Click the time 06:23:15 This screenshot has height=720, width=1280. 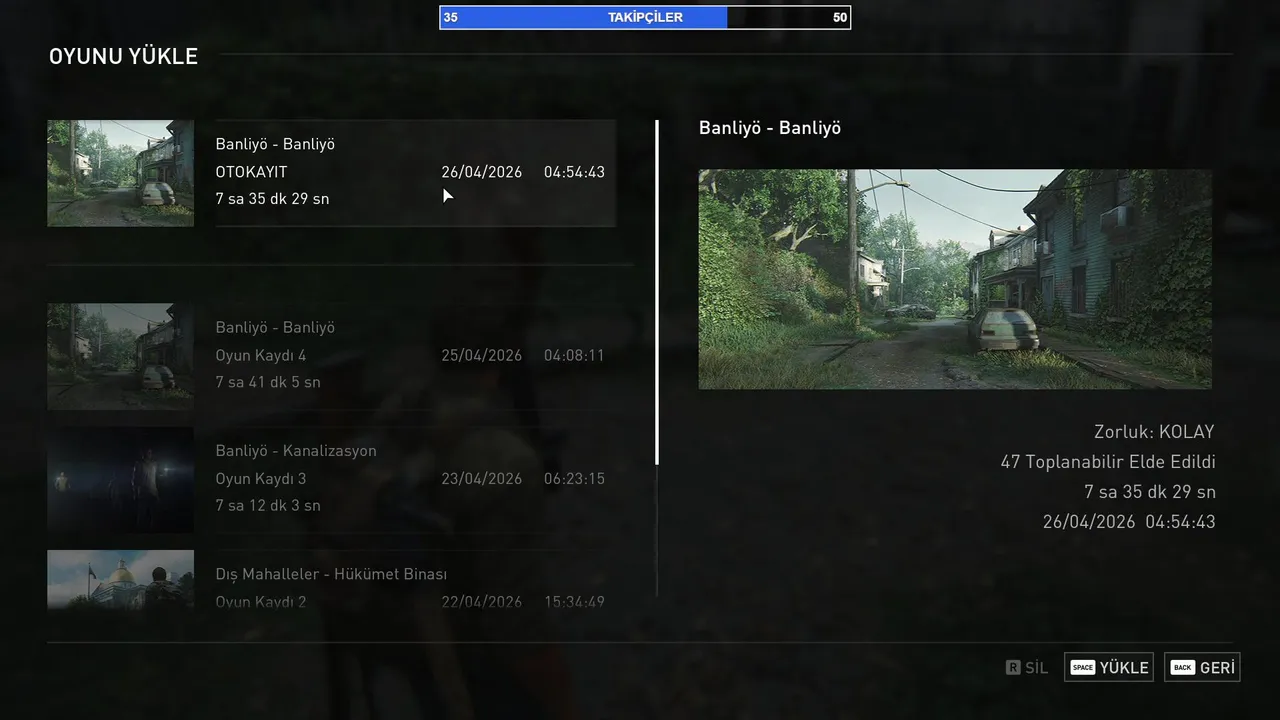tap(574, 479)
